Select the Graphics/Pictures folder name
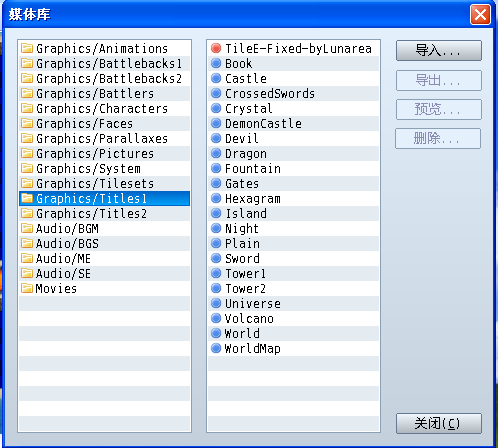Image resolution: width=498 pixels, height=448 pixels. (x=95, y=154)
